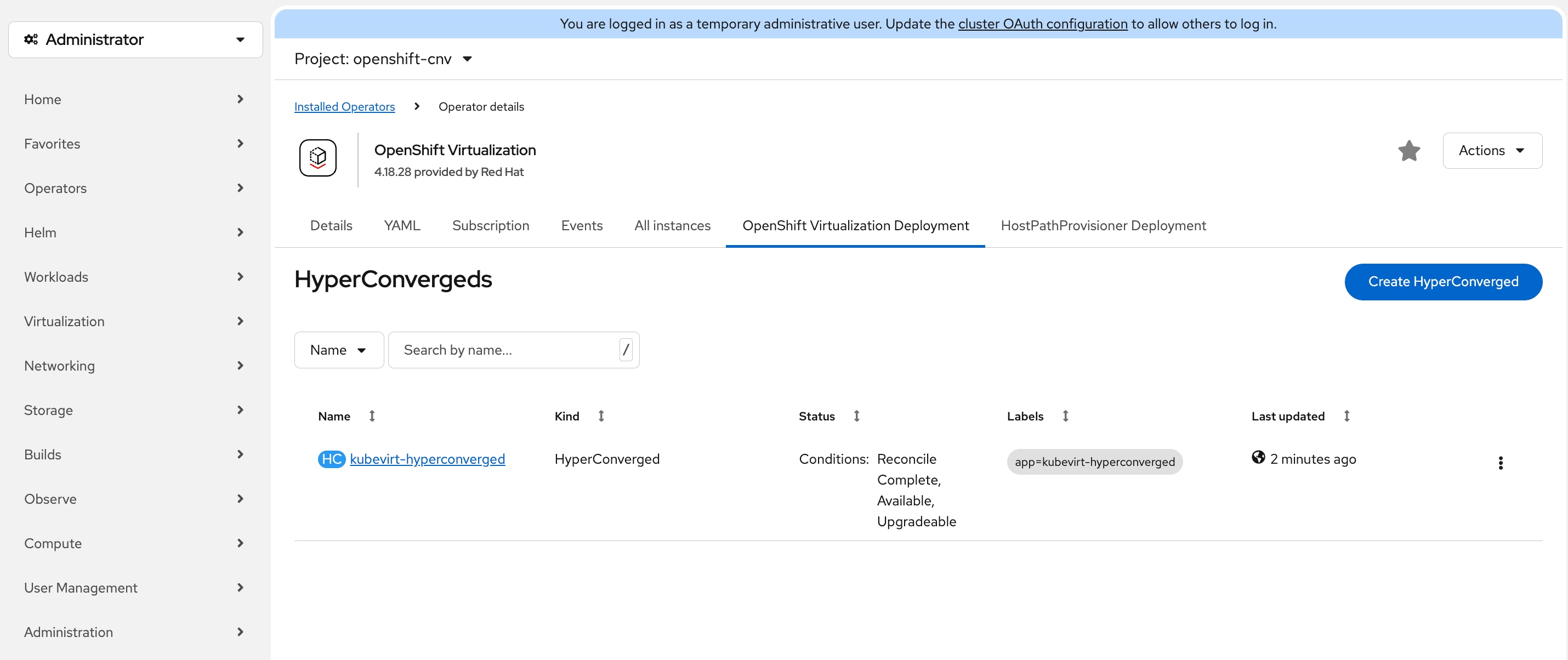Open the Administrator perspective switcher
Viewport: 1568px width, 660px height.
coord(135,39)
